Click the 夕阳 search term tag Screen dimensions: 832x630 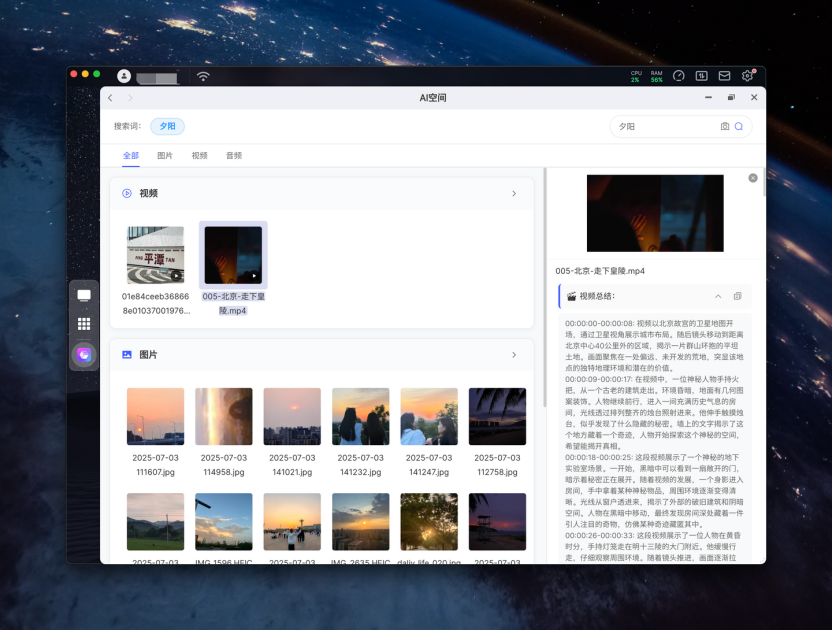[x=168, y=126]
